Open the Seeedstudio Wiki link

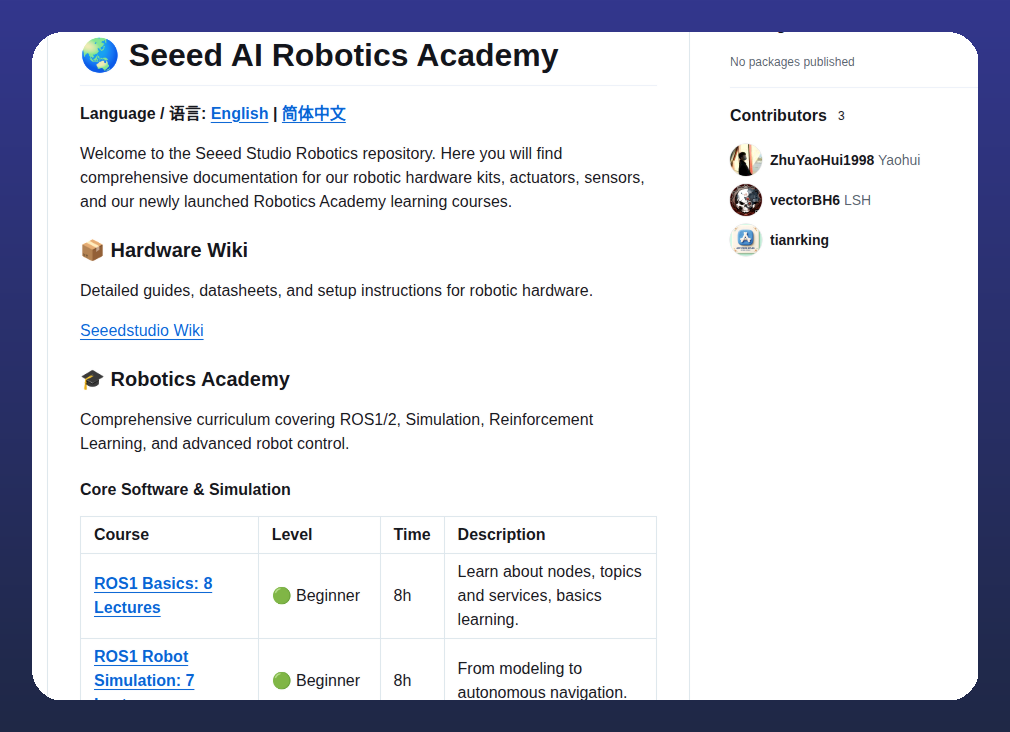pyautogui.click(x=142, y=331)
